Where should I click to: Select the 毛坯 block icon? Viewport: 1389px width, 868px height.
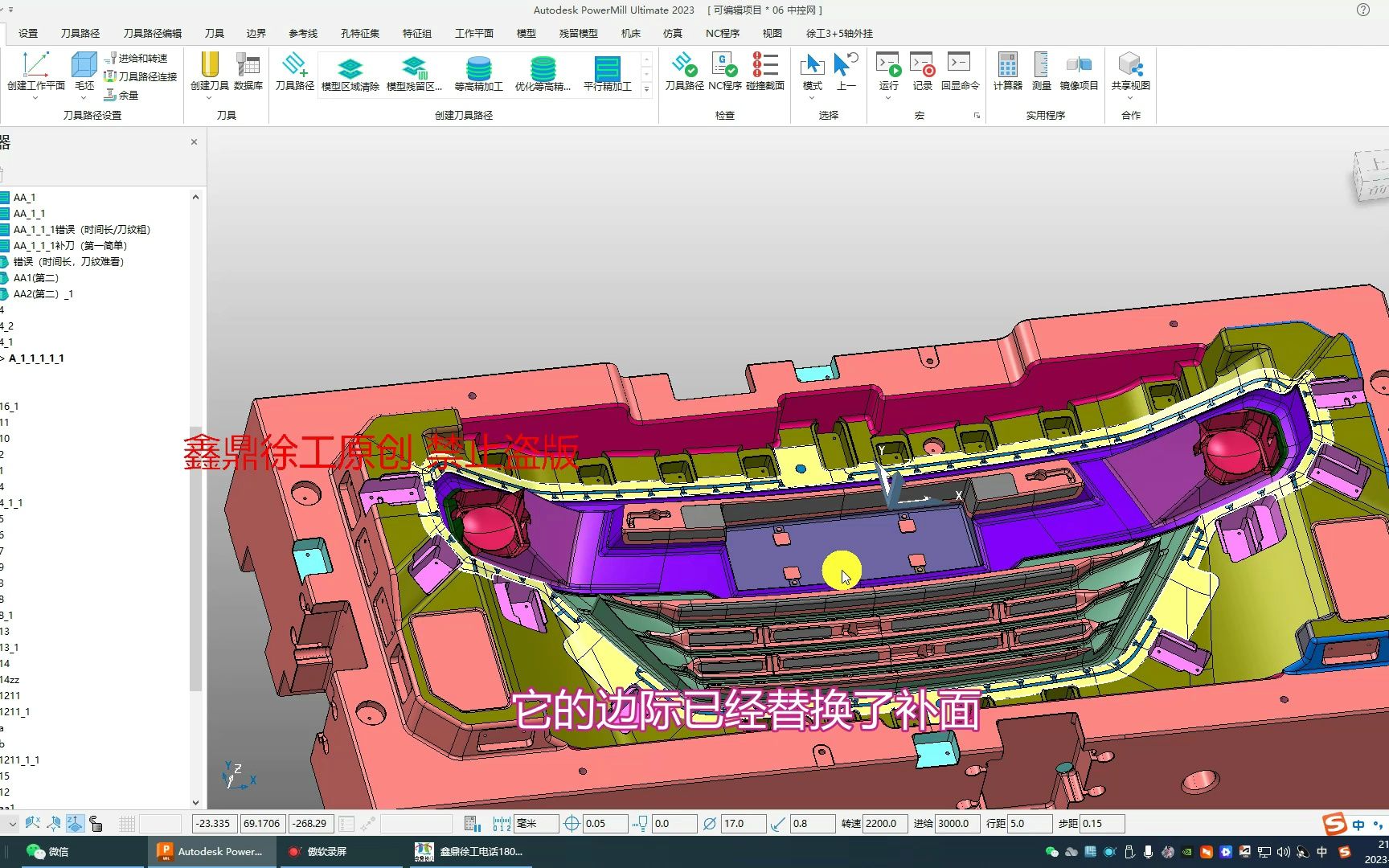84,64
